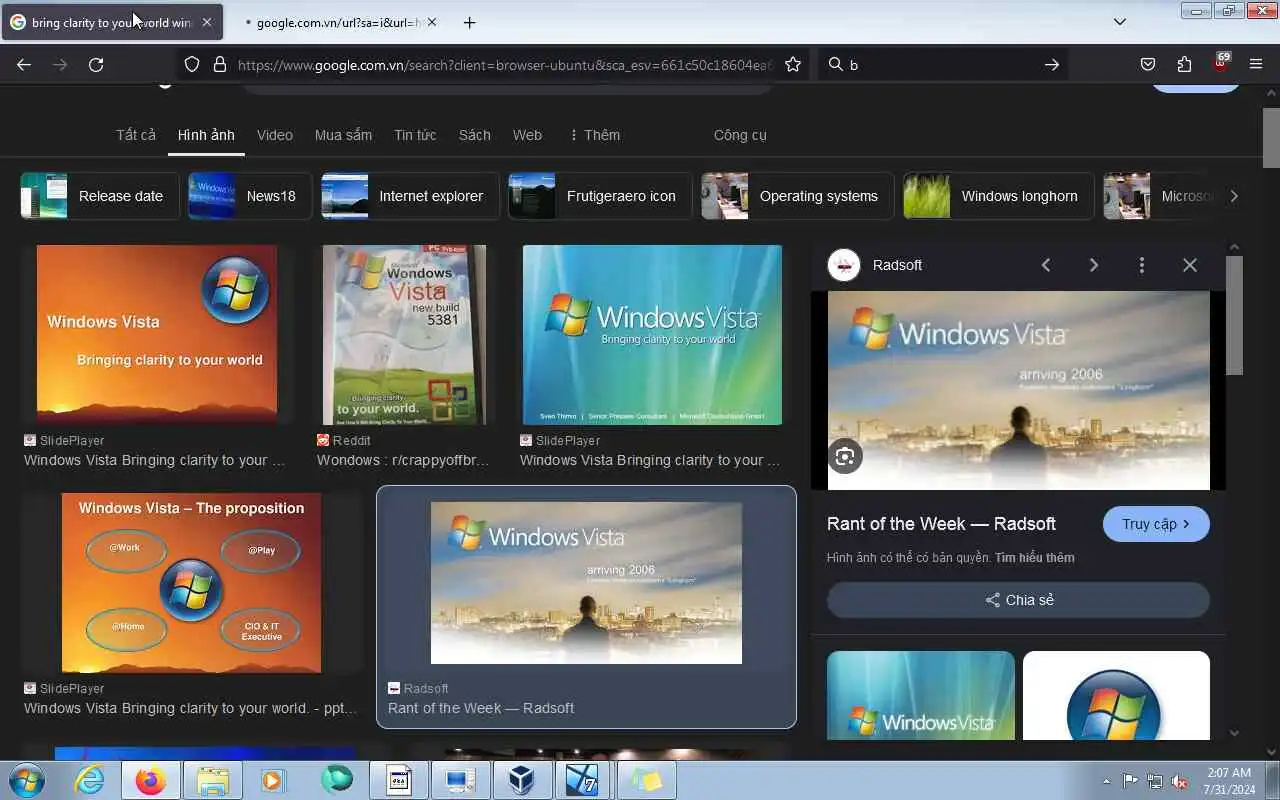
Task: Open the clock showing 2:07 AM
Action: [1229, 781]
